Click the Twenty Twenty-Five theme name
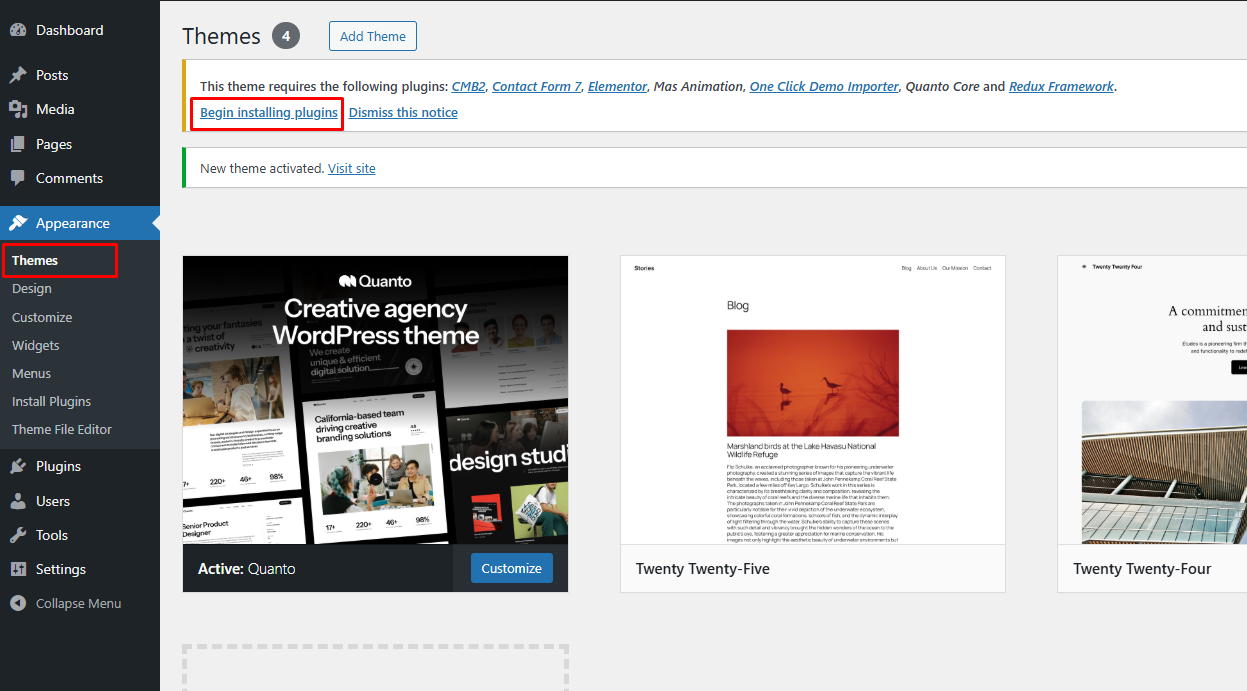1247x691 pixels. pyautogui.click(x=703, y=568)
